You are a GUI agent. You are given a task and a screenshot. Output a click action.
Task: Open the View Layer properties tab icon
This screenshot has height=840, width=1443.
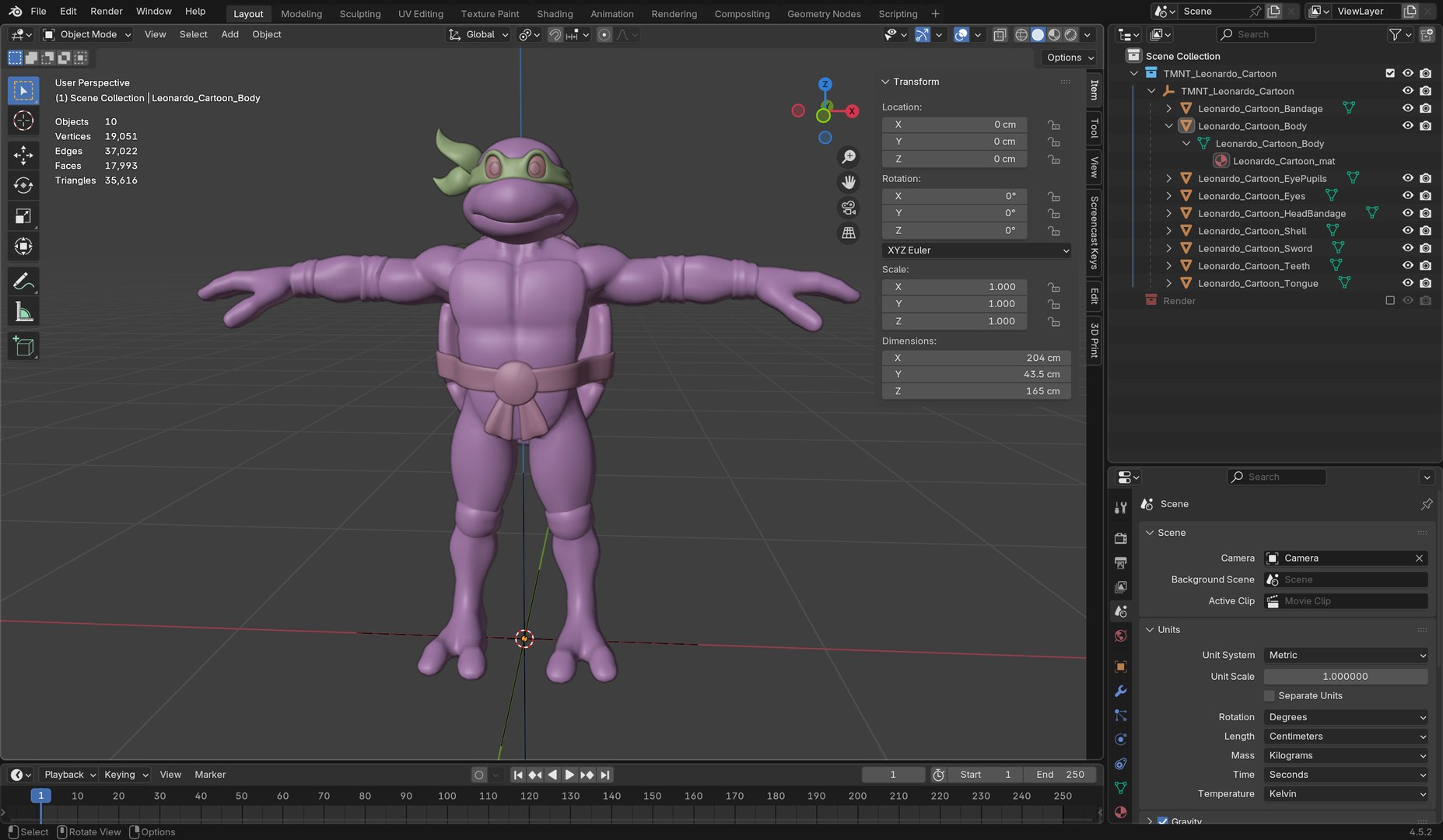click(x=1120, y=586)
